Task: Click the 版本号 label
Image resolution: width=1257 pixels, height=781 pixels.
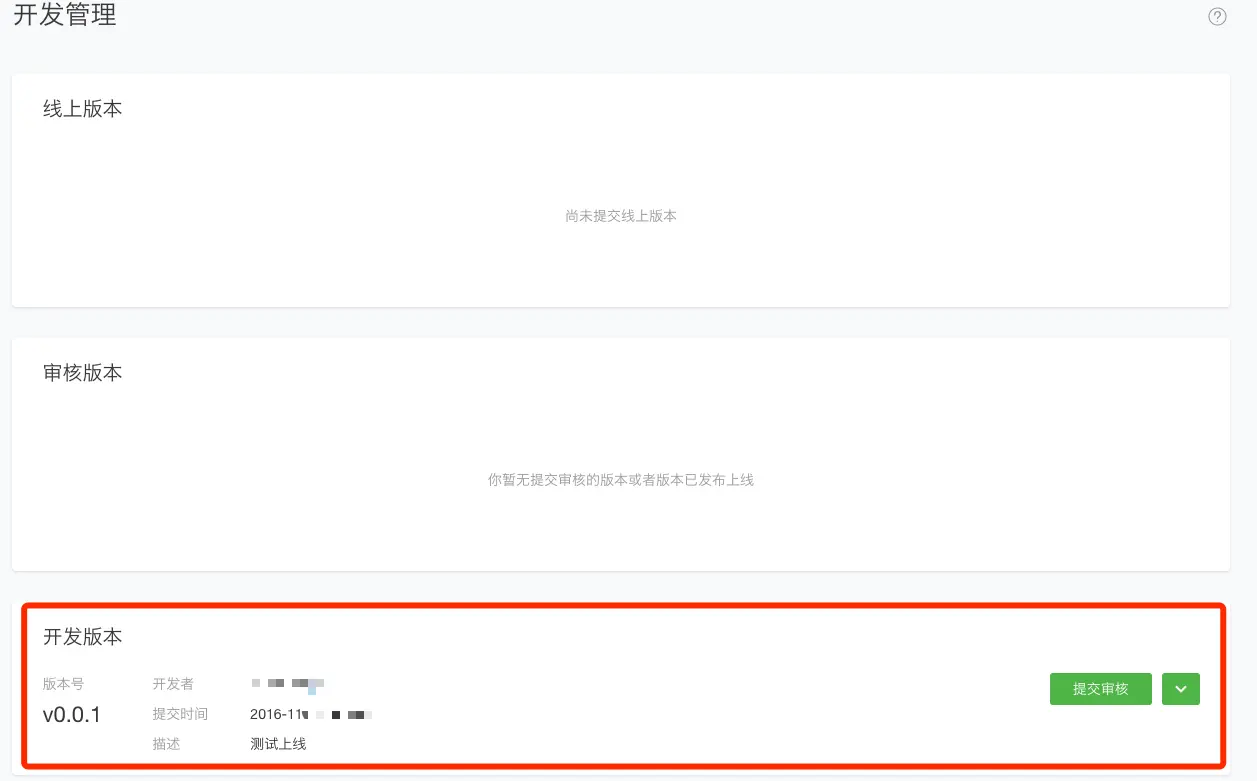Action: coord(63,684)
